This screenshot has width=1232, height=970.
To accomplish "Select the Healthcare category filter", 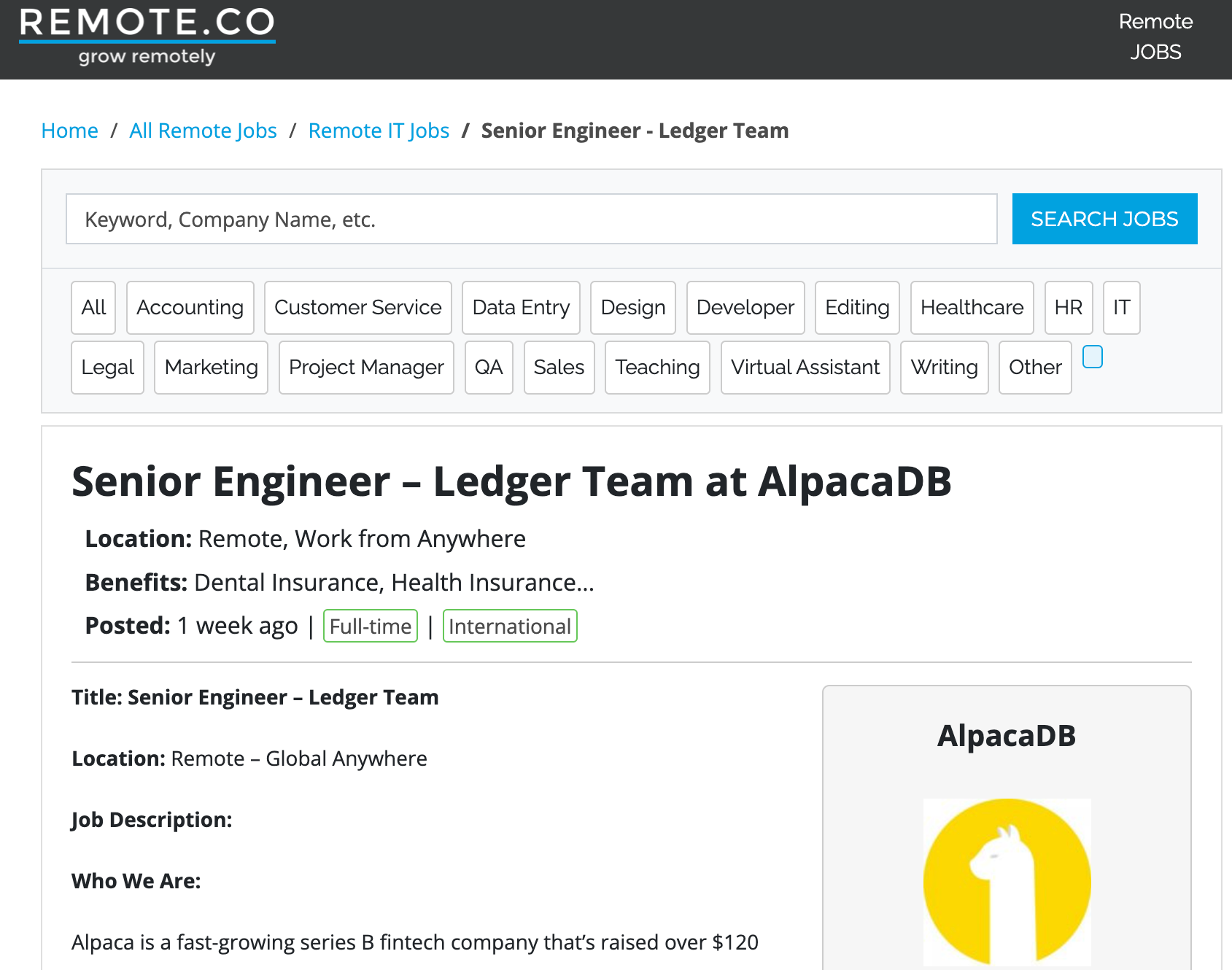I will tap(972, 308).
